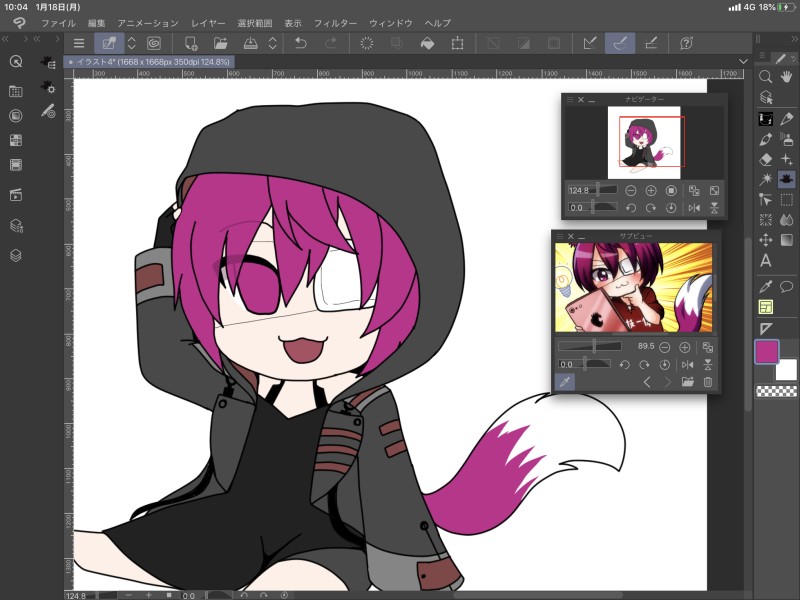Expand canvas tab list dropdown chevron
Screen dimensions: 800x600
(743, 61)
